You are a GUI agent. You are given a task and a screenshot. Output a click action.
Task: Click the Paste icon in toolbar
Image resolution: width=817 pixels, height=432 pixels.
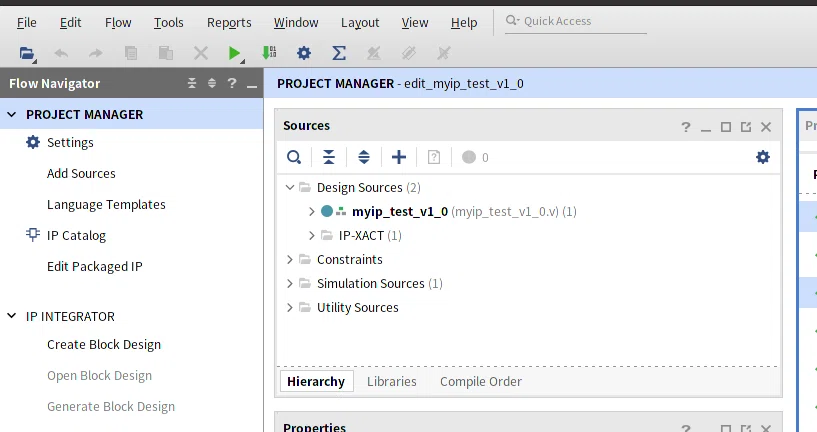(166, 53)
